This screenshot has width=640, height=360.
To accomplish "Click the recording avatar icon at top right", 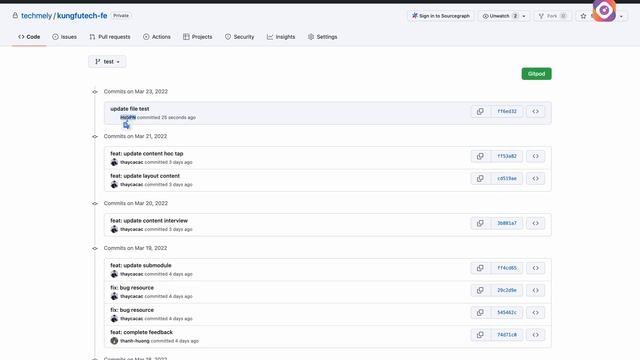I will pyautogui.click(x=604, y=10).
